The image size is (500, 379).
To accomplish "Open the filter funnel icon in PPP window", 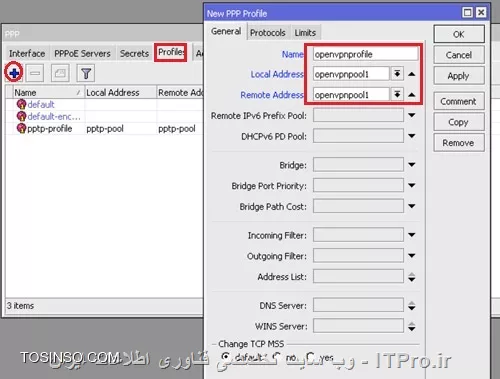I will [x=86, y=73].
